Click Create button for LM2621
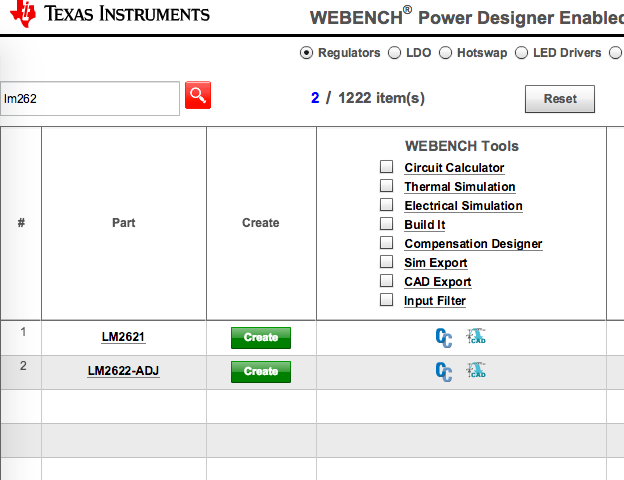Screen dimensions: 624x480 [261, 338]
